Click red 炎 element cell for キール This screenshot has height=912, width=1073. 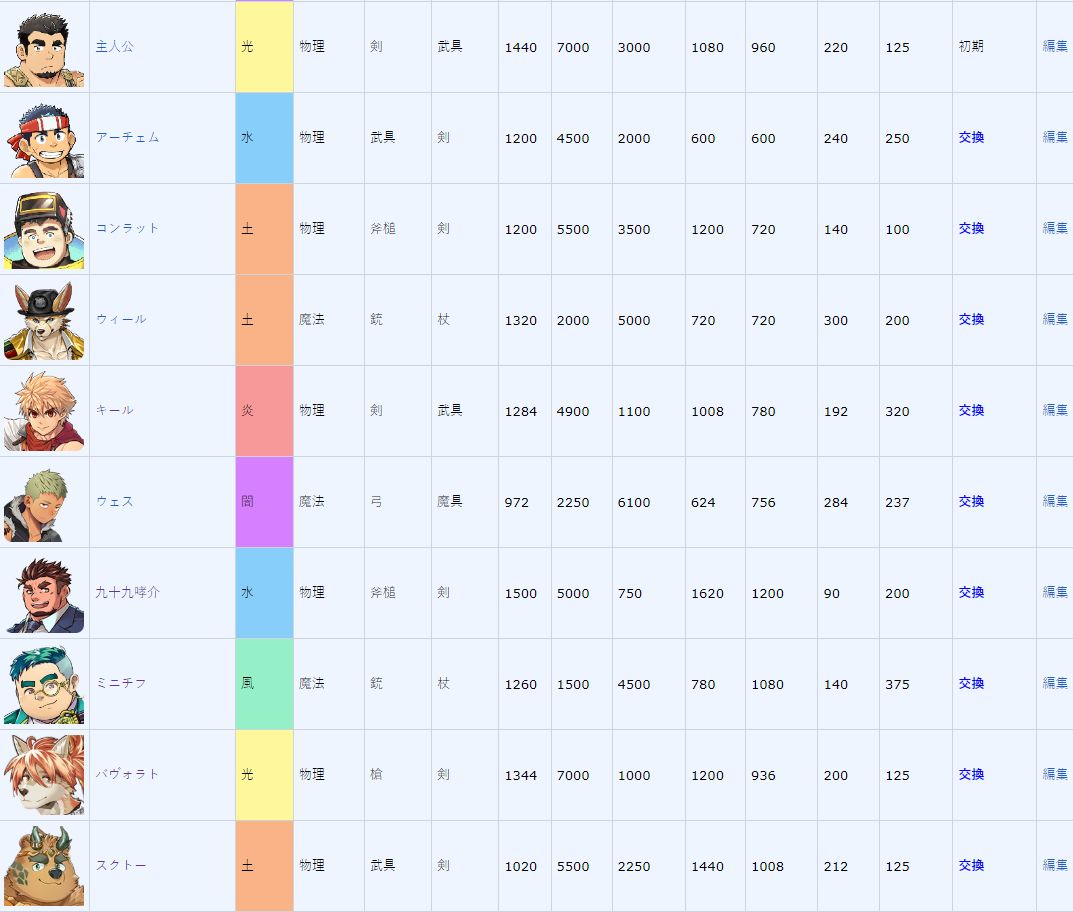click(264, 411)
